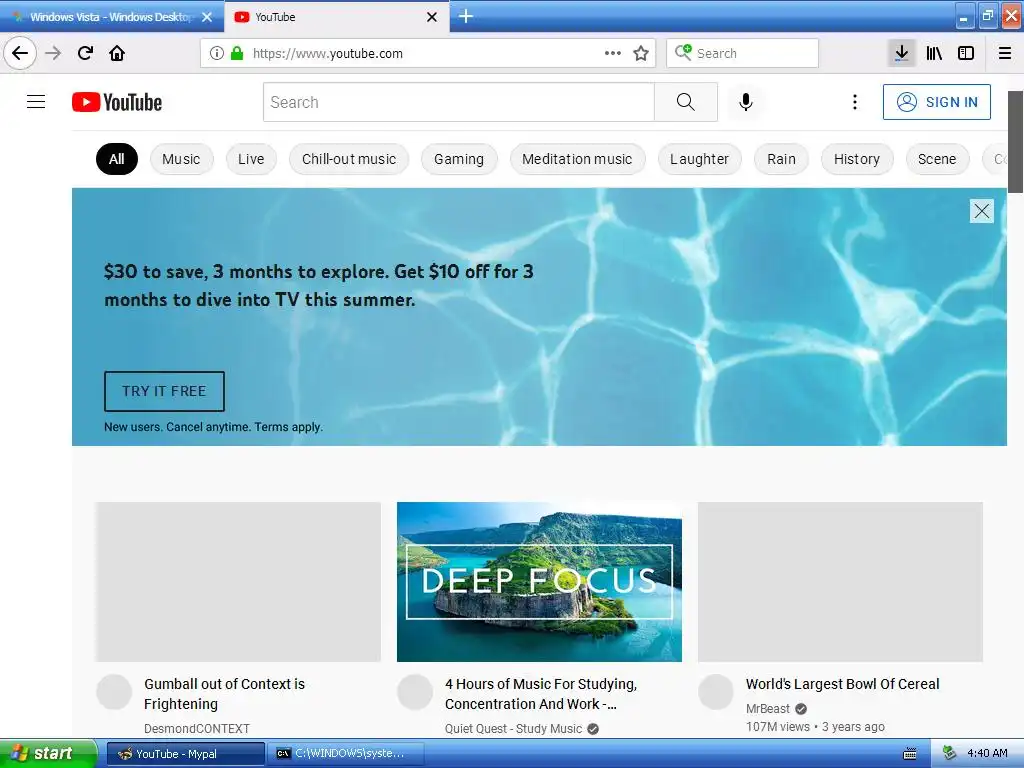The width and height of the screenshot is (1024, 768).
Task: Click the green secure padlock icon
Action: (237, 53)
